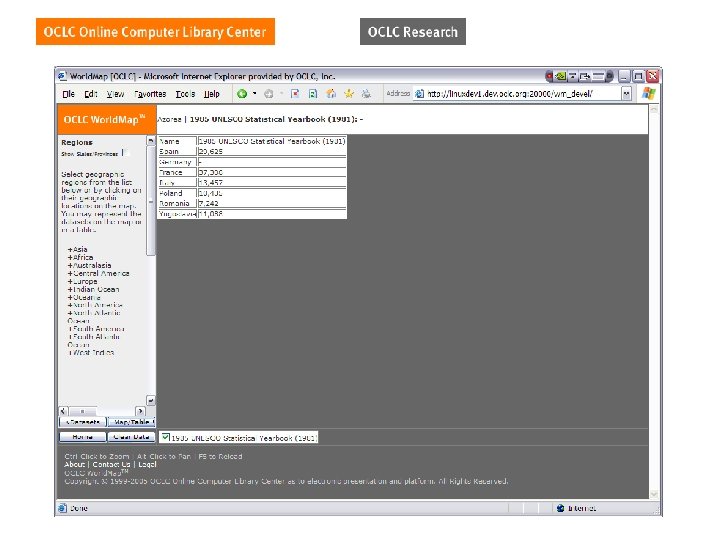
Task: Open the Back button history dropdown arrow
Action: (254, 93)
